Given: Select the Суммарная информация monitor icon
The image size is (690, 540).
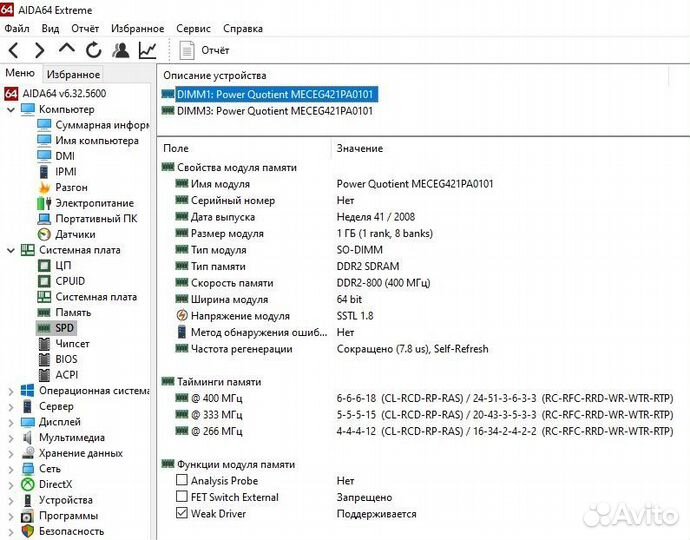Looking at the screenshot, I should [x=44, y=125].
